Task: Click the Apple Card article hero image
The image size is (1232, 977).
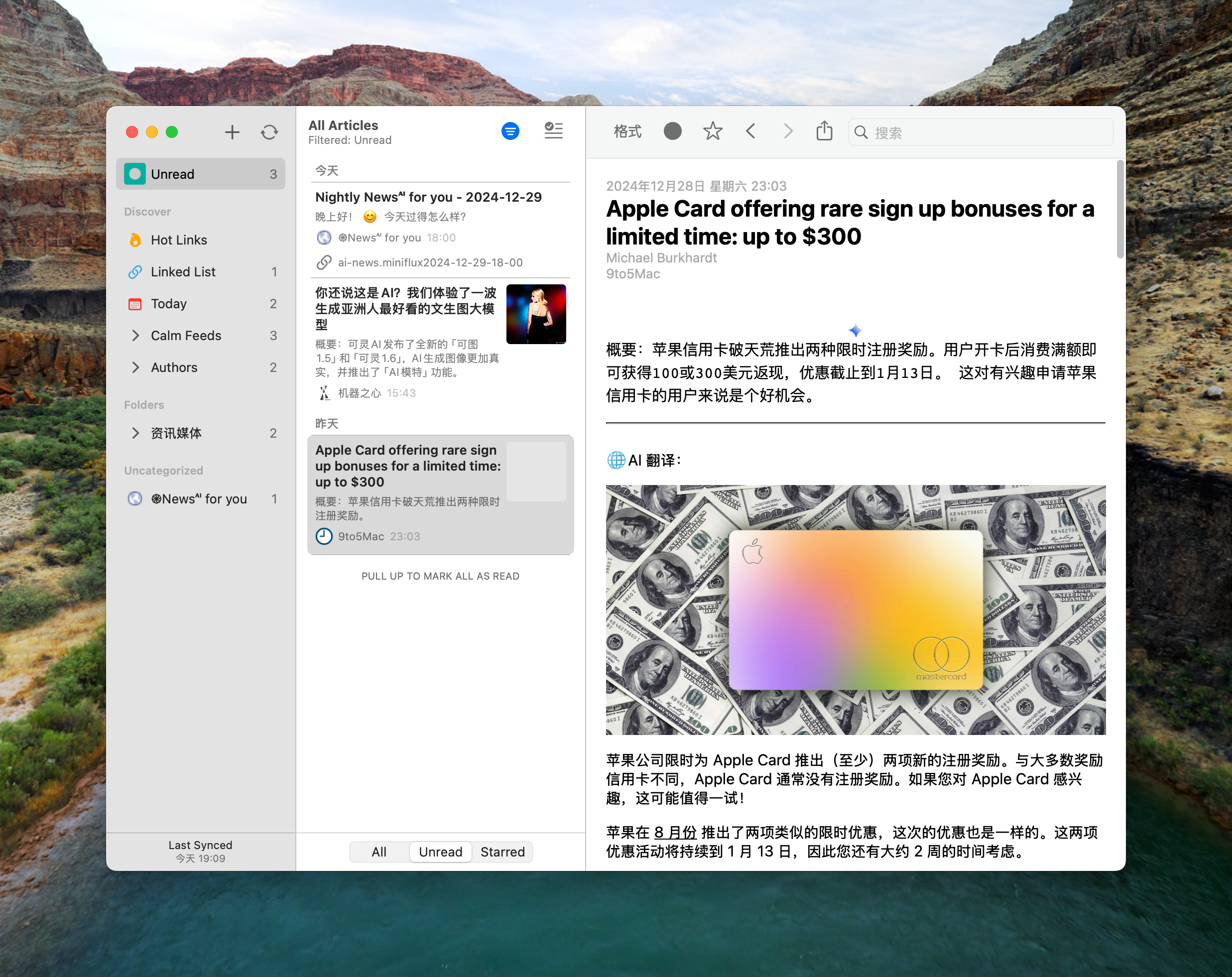Action: (856, 610)
